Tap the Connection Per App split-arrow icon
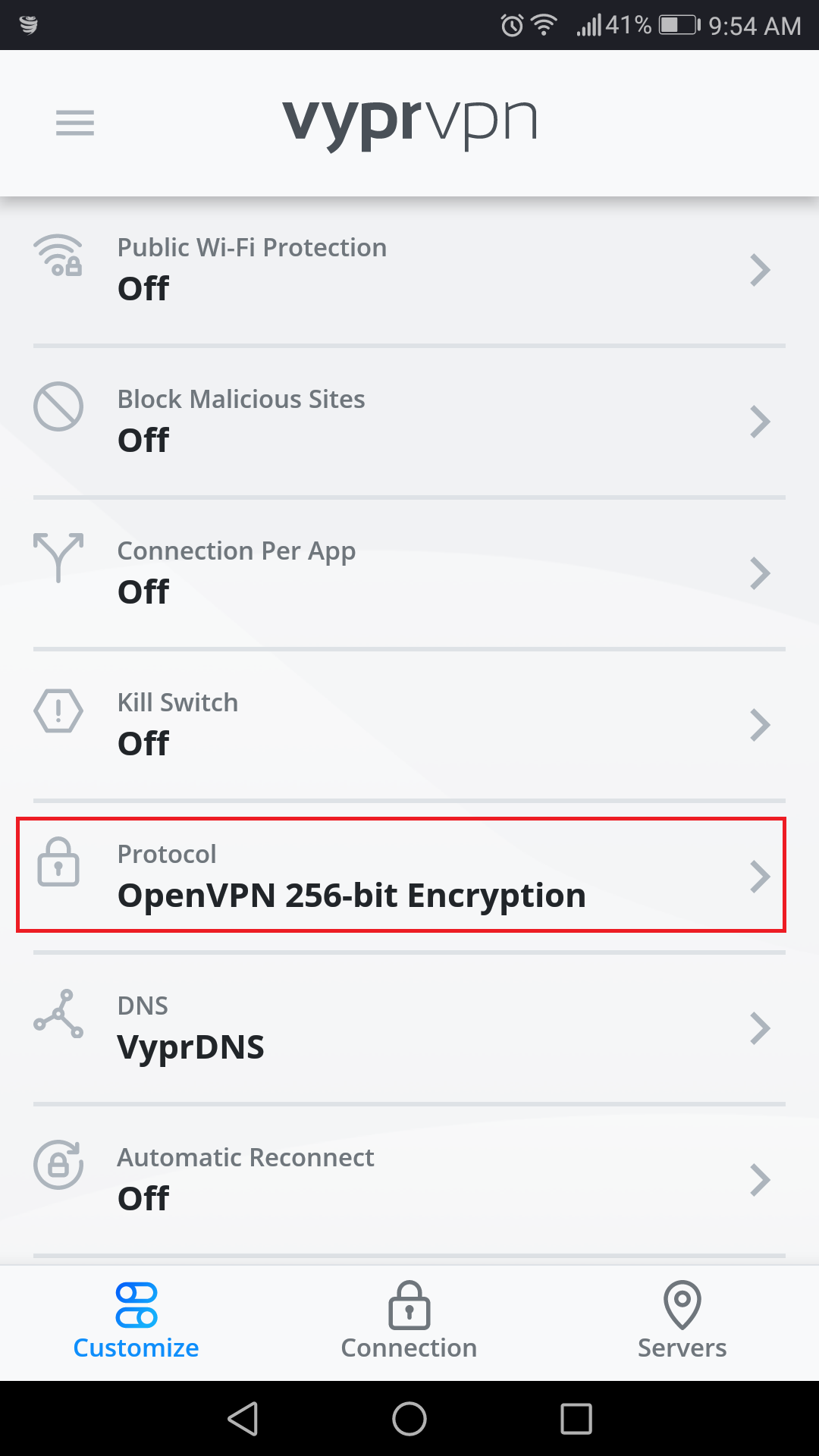The height and width of the screenshot is (1456, 819). coord(58,557)
